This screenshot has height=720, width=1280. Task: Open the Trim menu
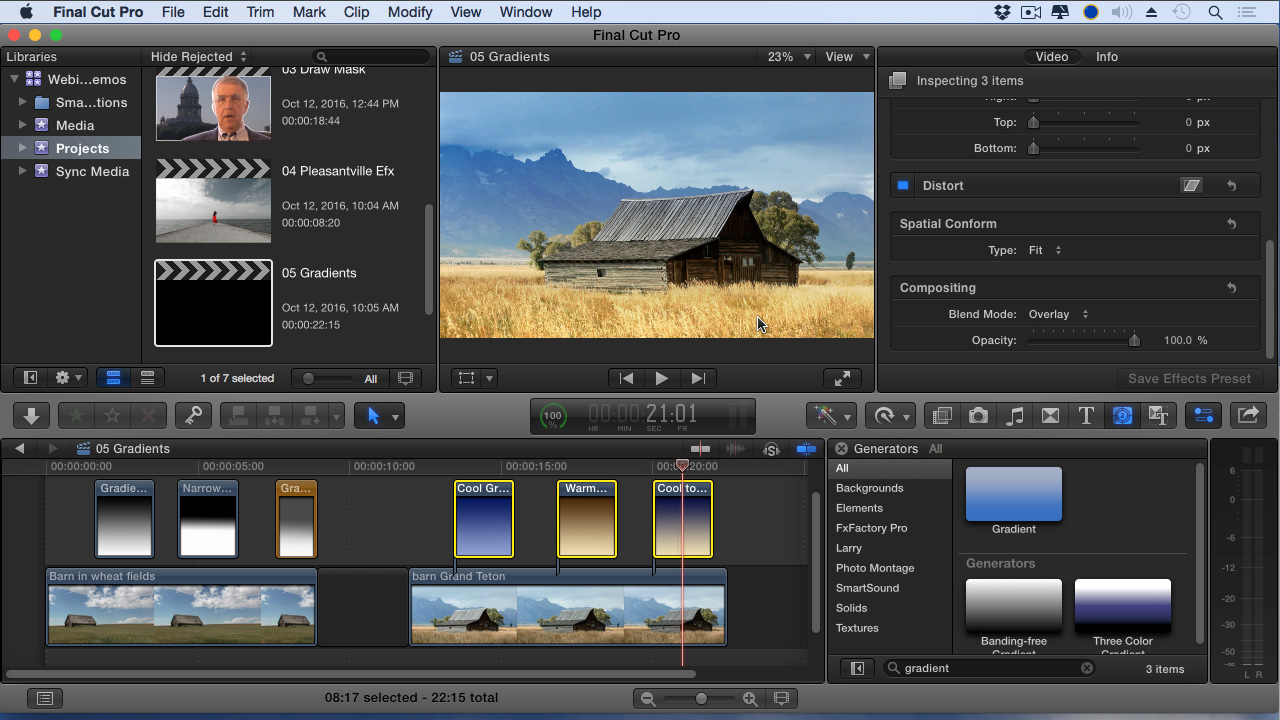(260, 12)
